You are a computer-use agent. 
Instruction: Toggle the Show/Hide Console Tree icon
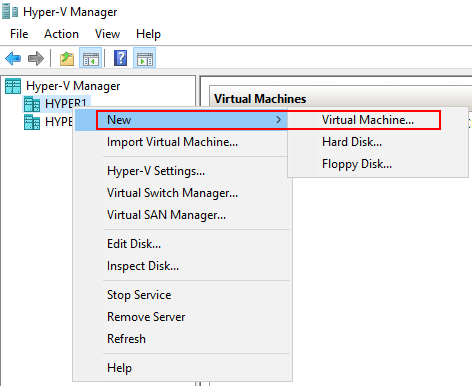(91, 58)
